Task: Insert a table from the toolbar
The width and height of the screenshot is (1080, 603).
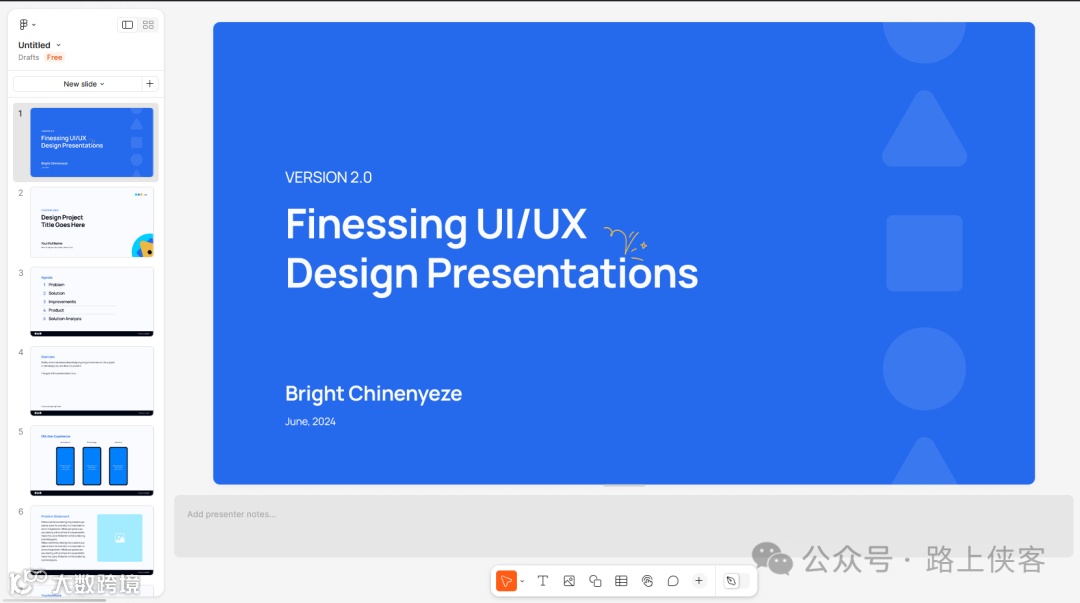Action: (621, 581)
